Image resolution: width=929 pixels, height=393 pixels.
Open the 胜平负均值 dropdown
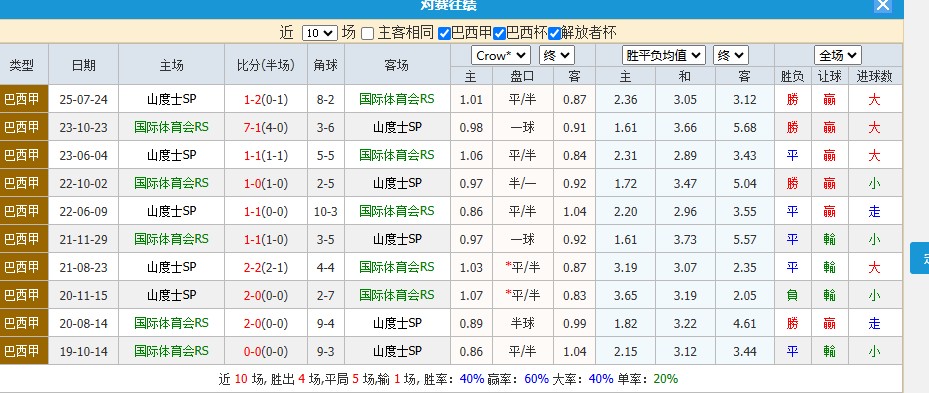point(664,56)
